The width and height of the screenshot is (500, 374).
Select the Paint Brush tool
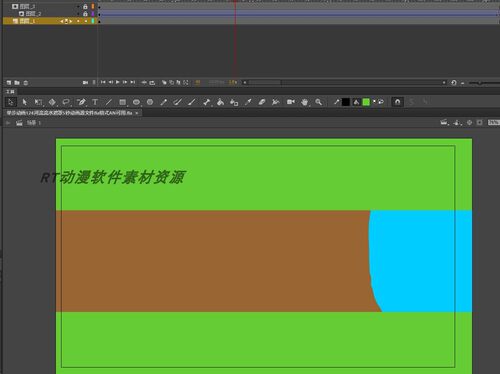point(178,102)
